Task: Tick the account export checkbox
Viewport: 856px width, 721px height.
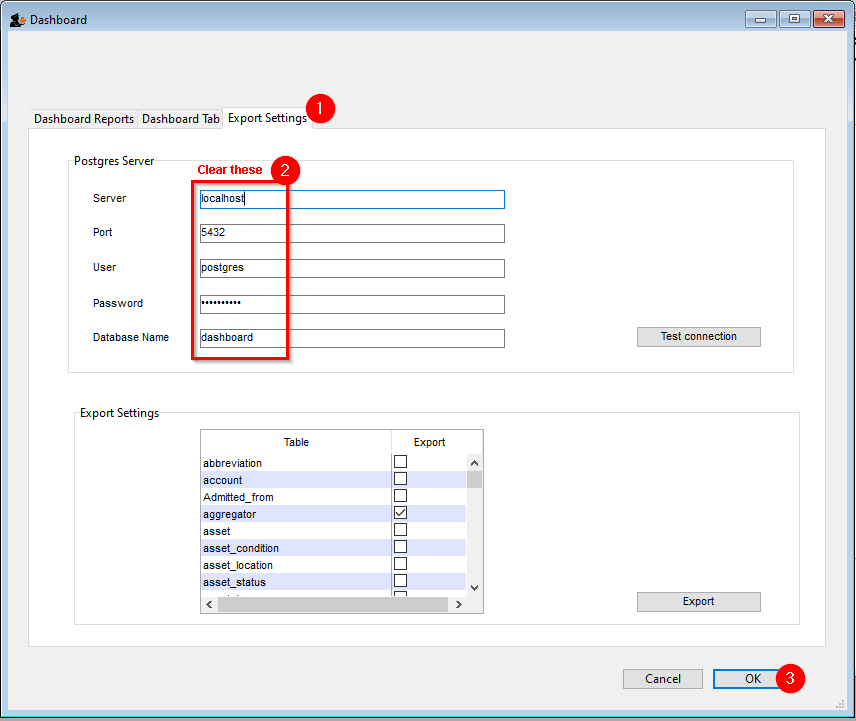Action: (400, 479)
